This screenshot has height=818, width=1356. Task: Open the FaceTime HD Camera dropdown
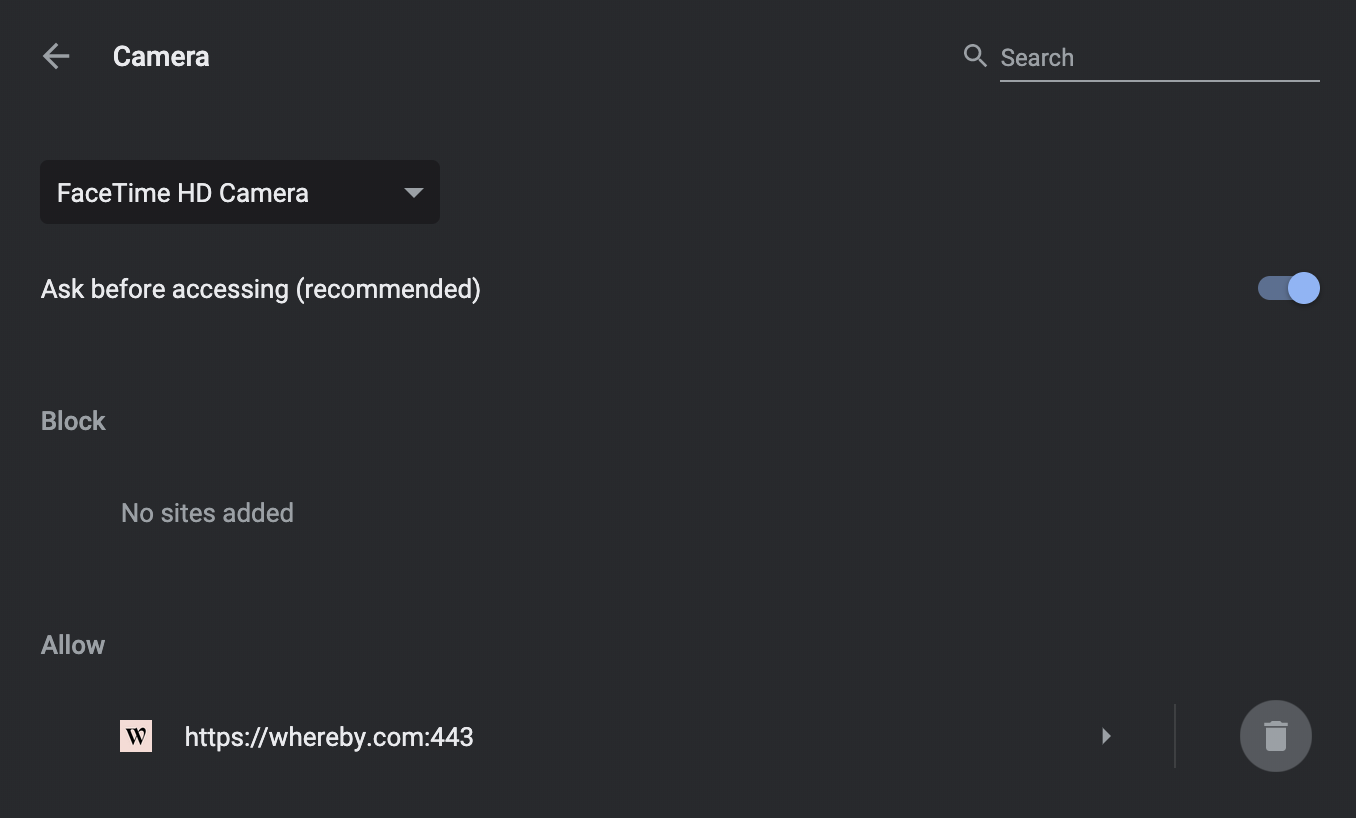click(x=240, y=192)
